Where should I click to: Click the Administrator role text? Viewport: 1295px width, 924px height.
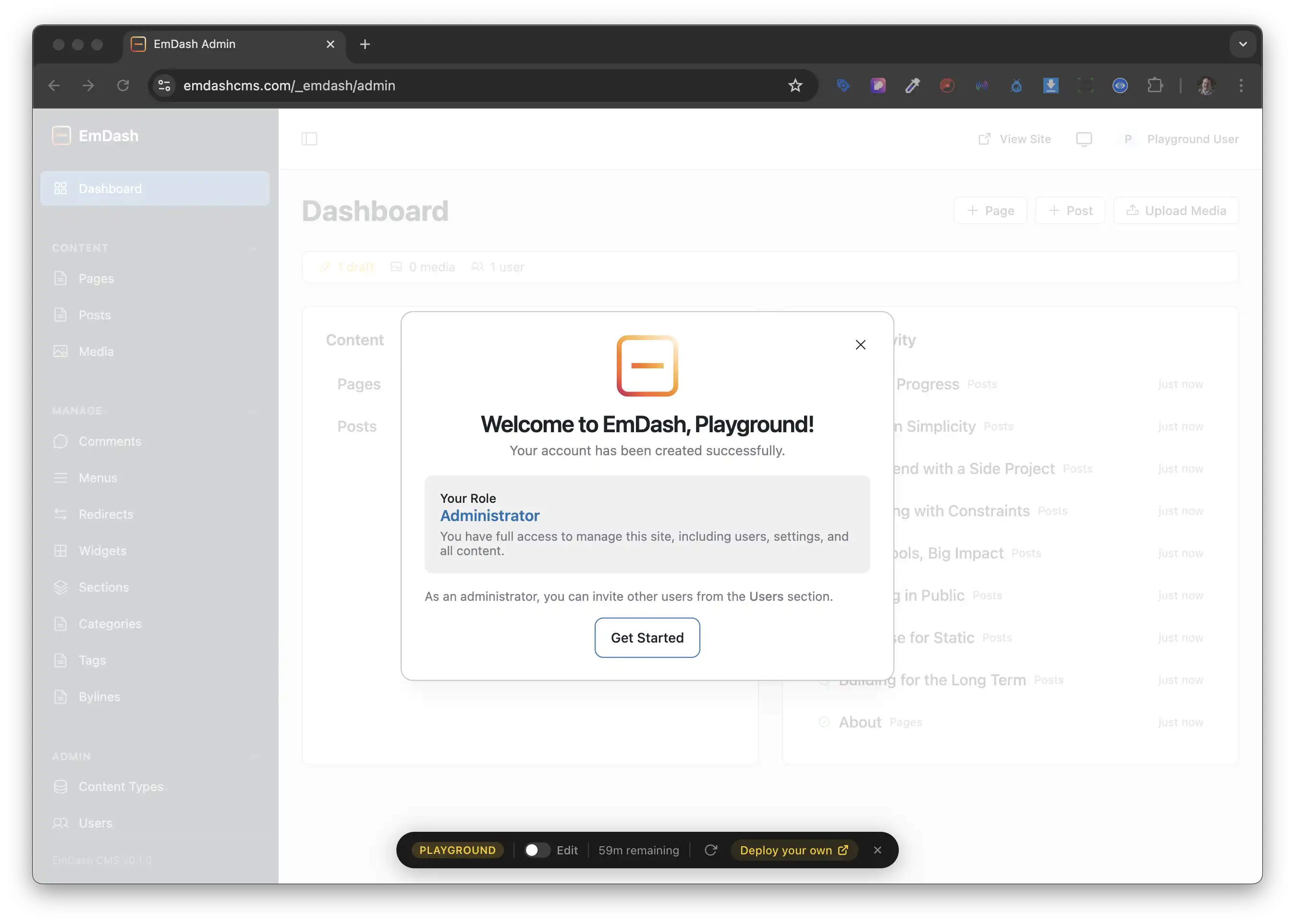point(489,515)
